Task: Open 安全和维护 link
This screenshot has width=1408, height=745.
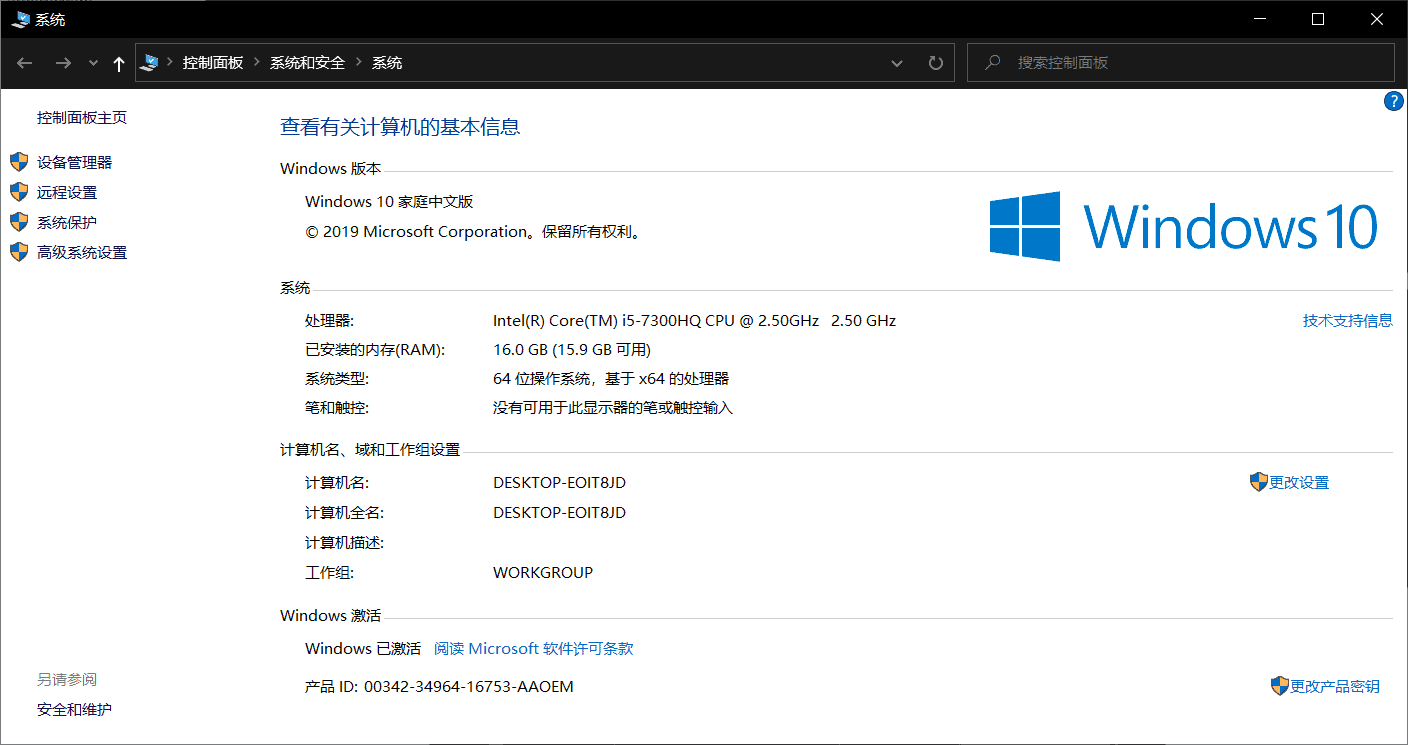Action: click(x=74, y=710)
